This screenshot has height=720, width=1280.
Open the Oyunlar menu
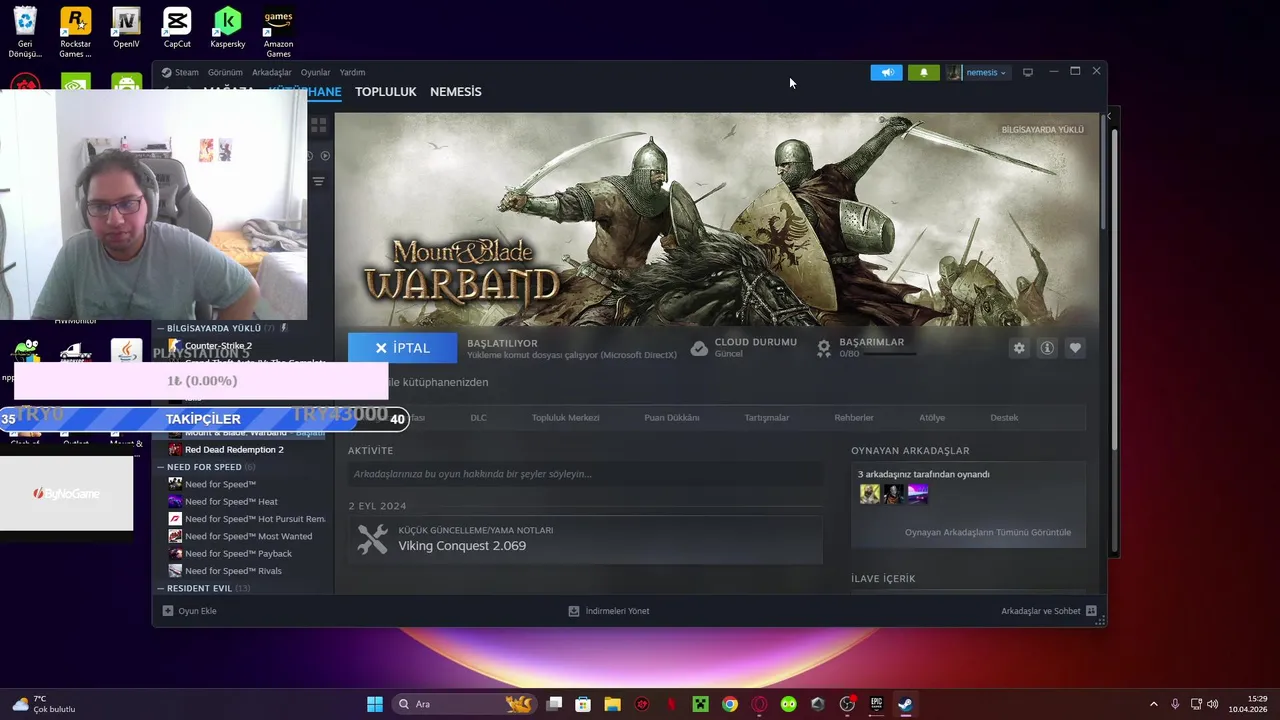(x=315, y=72)
